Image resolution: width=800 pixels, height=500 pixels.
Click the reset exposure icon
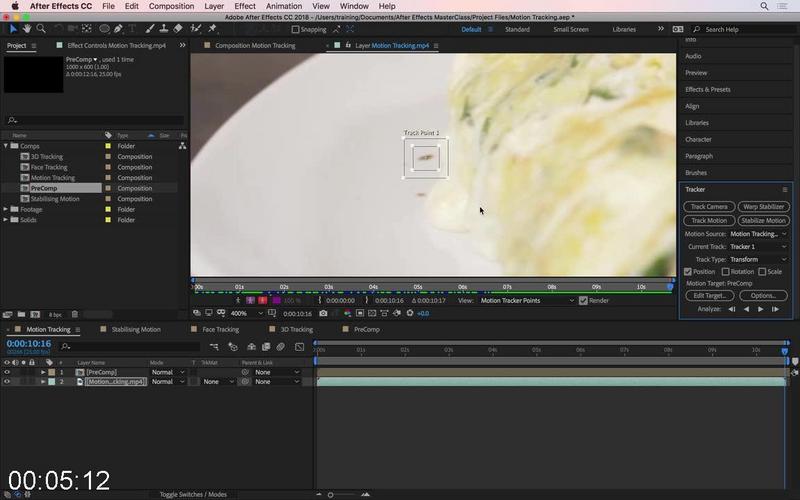click(x=410, y=313)
